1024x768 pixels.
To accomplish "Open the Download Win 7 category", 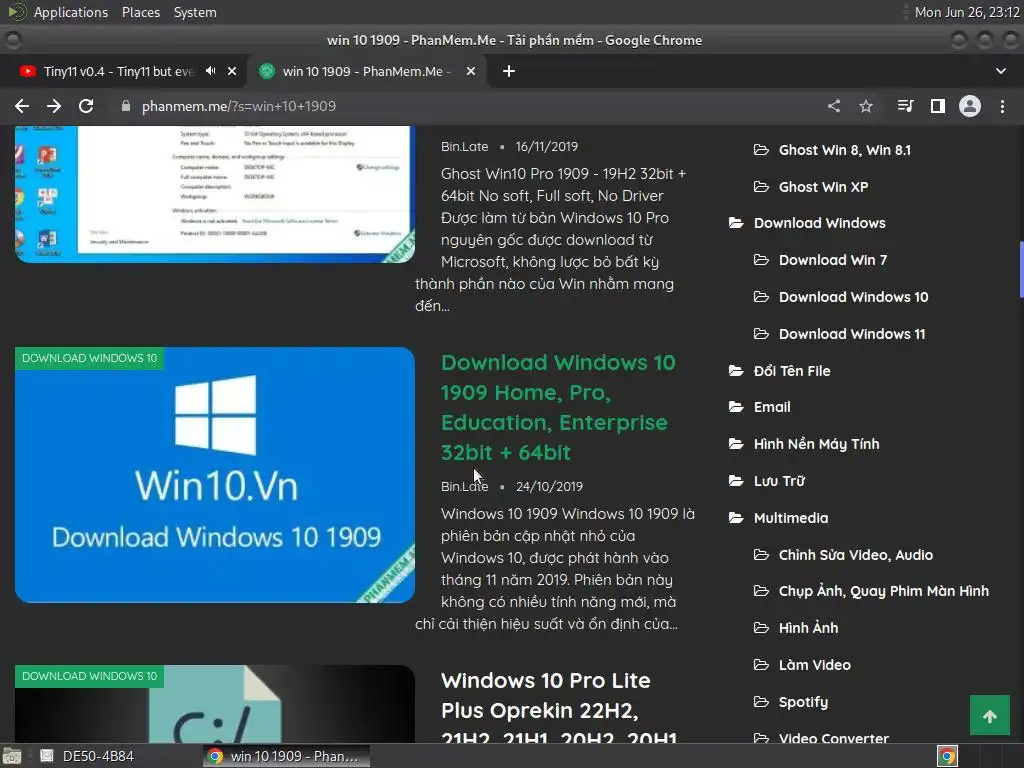I will pos(833,260).
